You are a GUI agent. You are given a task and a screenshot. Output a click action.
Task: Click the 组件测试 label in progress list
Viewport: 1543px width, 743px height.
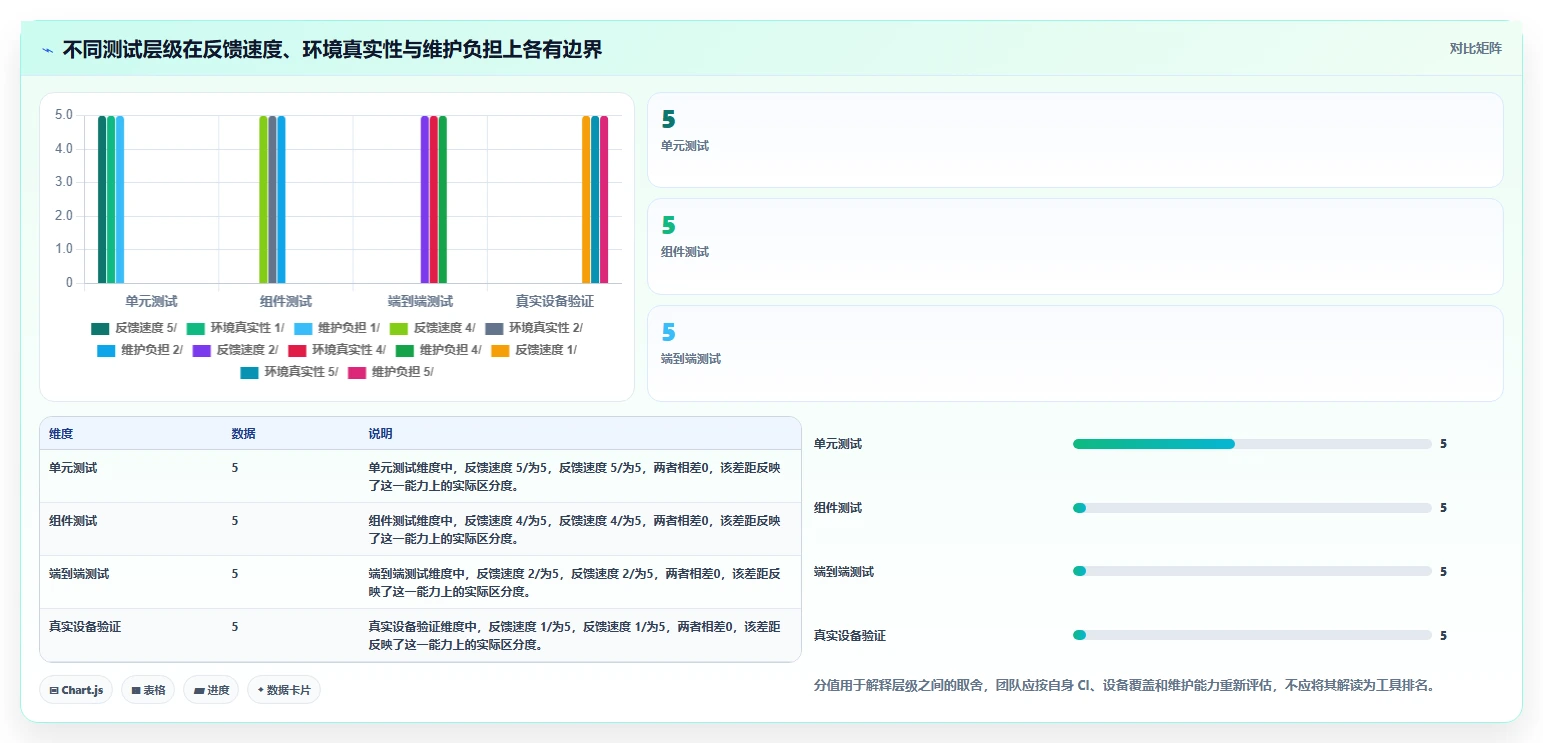click(x=838, y=508)
